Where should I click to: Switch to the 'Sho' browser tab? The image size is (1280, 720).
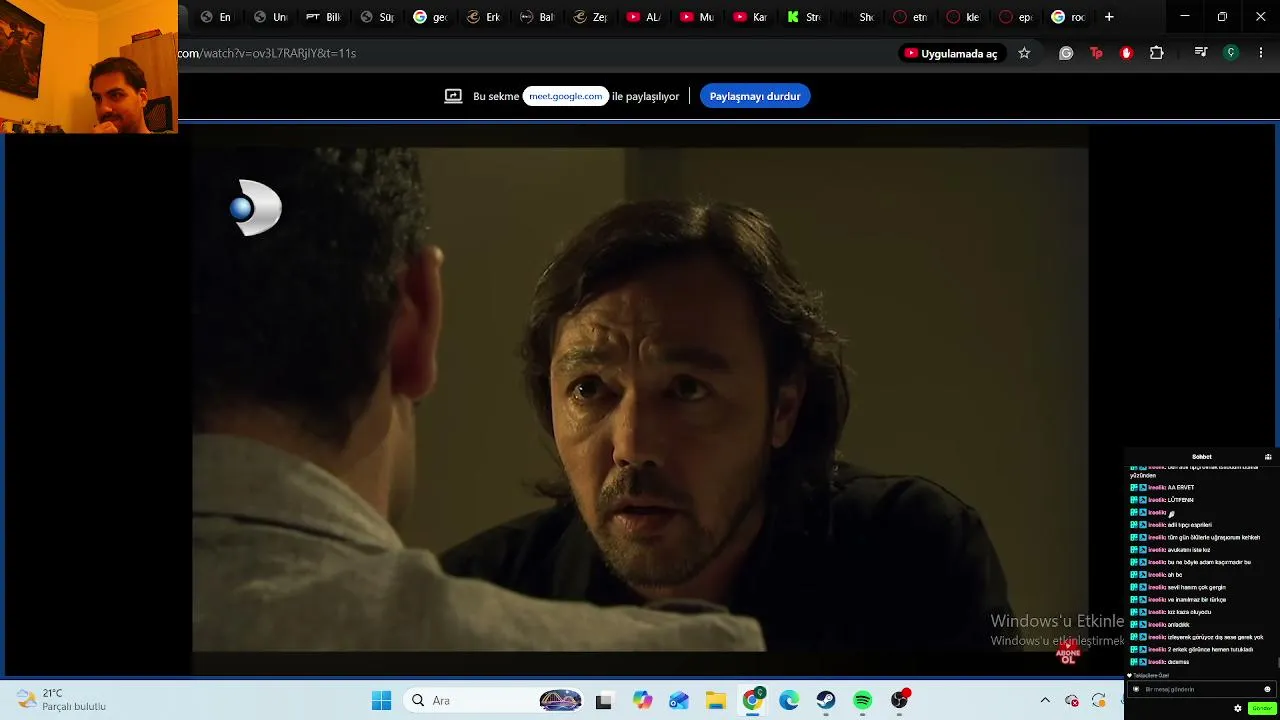(858, 17)
